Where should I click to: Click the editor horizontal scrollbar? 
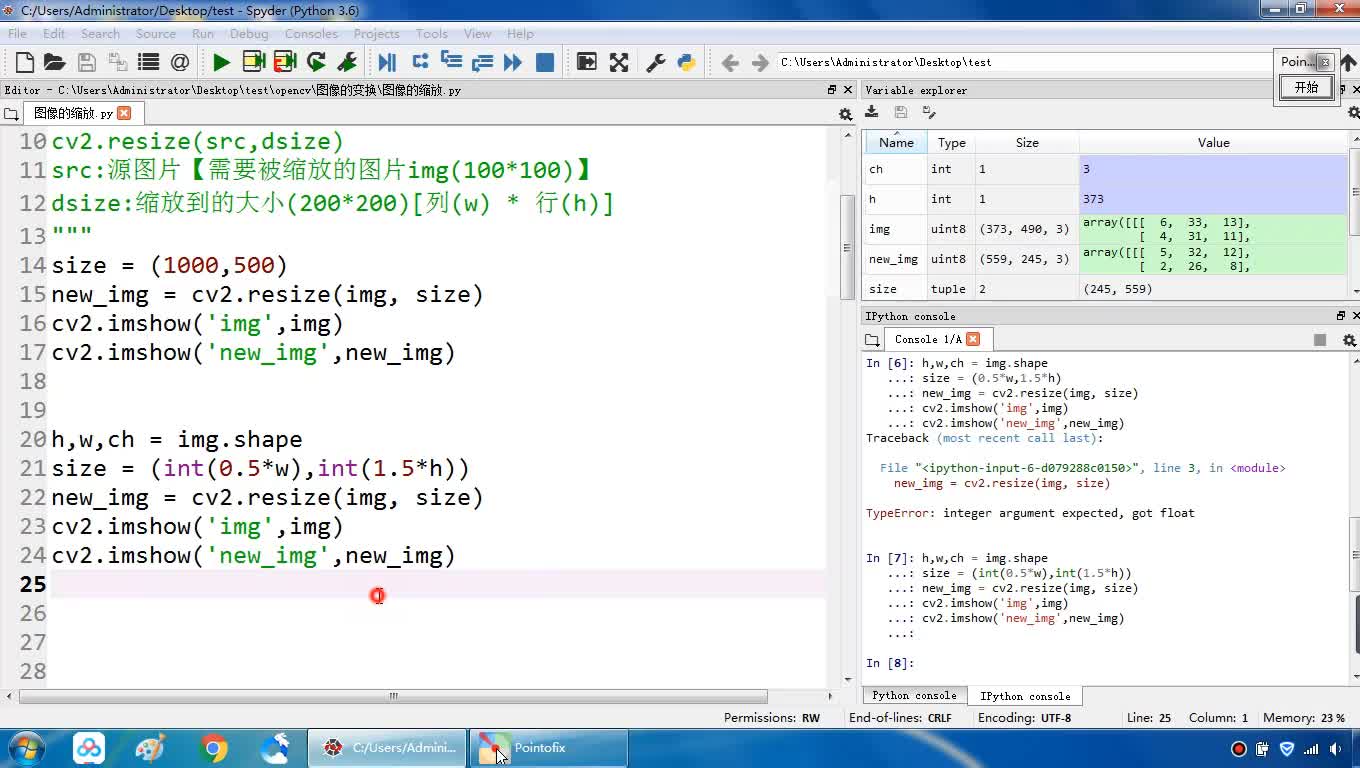(x=393, y=696)
